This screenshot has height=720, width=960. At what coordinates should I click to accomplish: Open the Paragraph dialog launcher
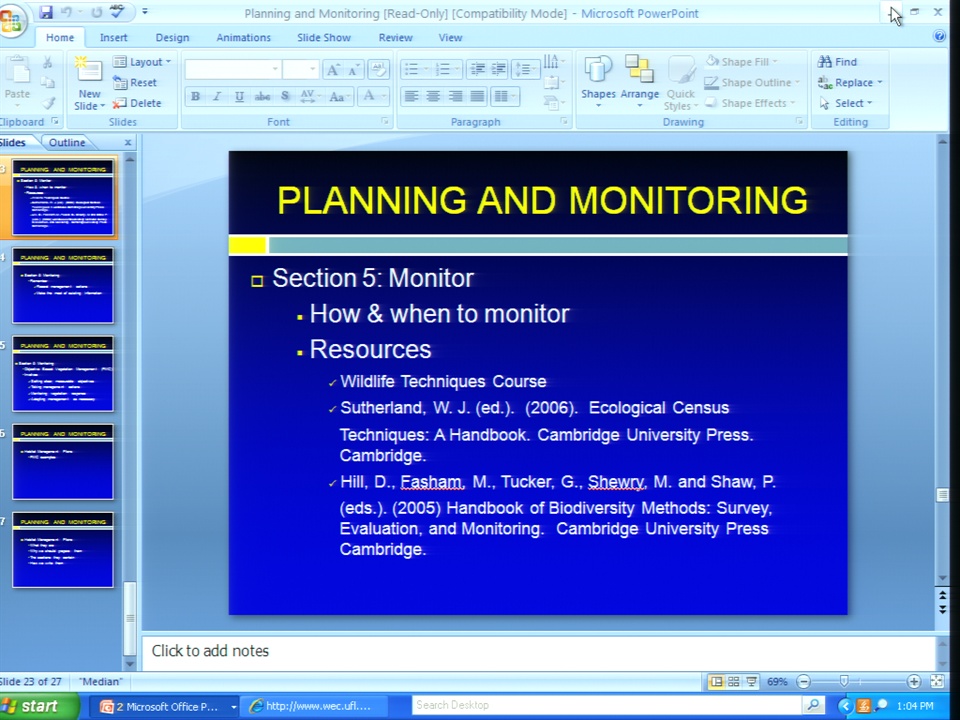[x=564, y=122]
